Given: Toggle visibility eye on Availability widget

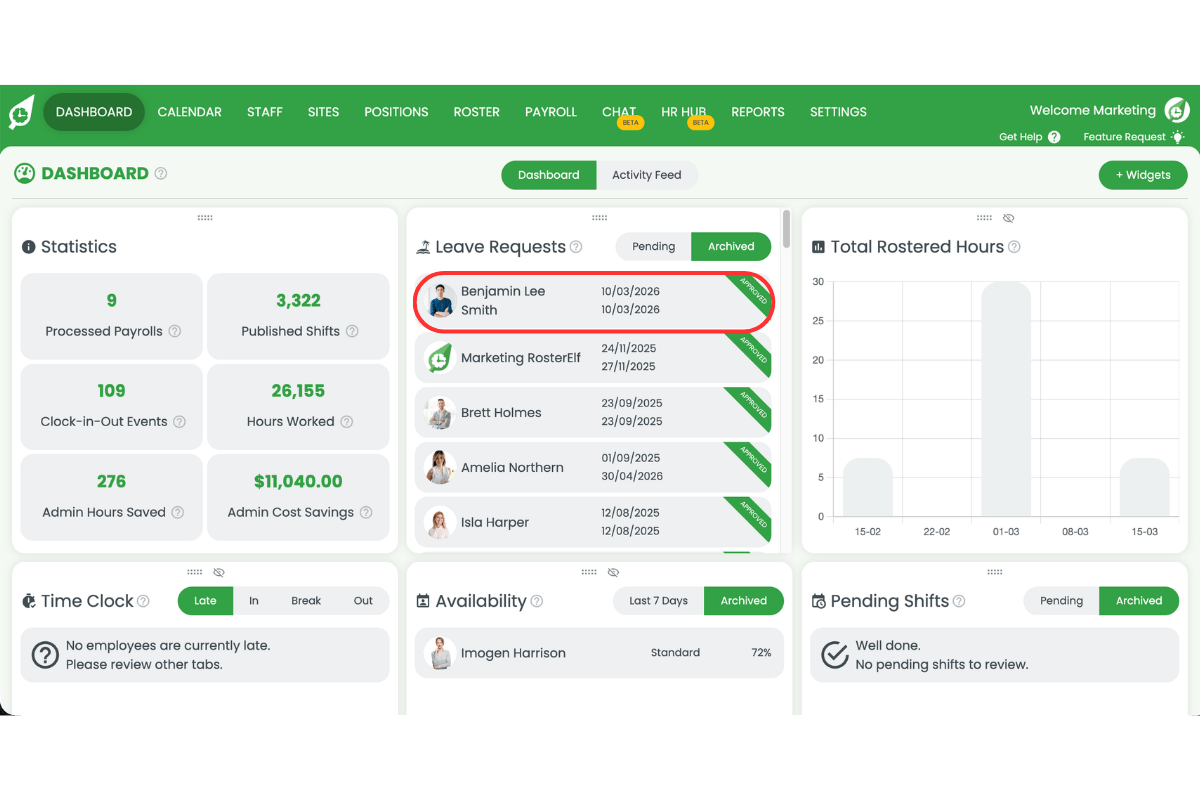Looking at the screenshot, I should [x=614, y=572].
